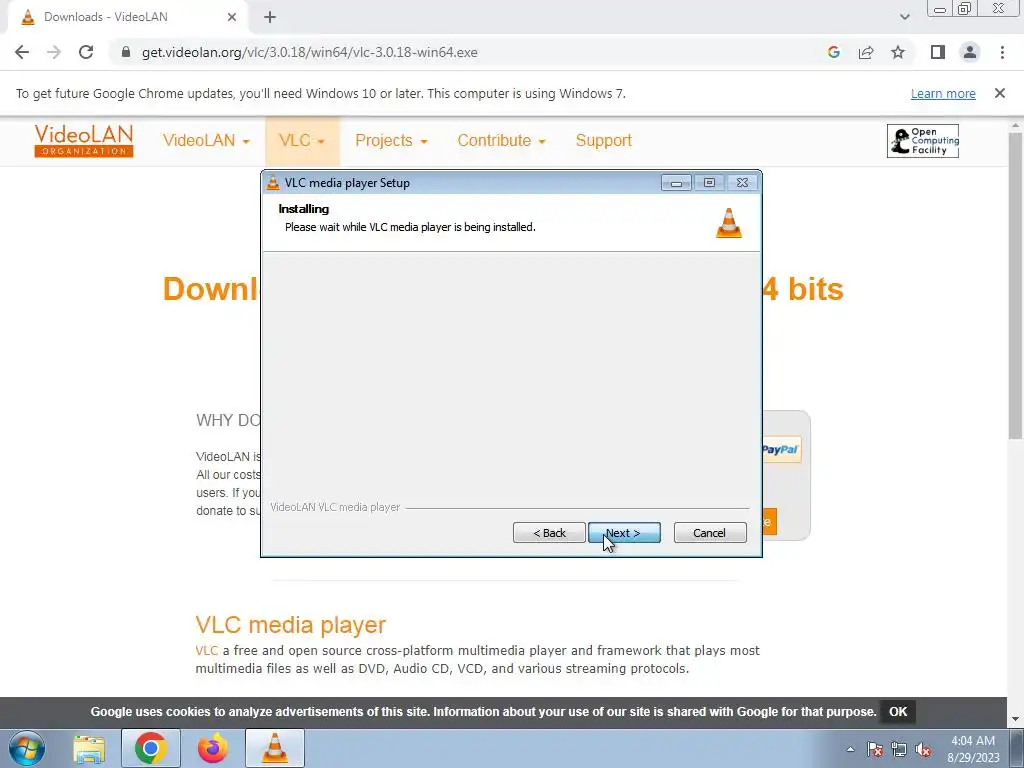Viewport: 1024px width, 768px height.
Task: Cancel the VLC installation
Action: tap(710, 533)
